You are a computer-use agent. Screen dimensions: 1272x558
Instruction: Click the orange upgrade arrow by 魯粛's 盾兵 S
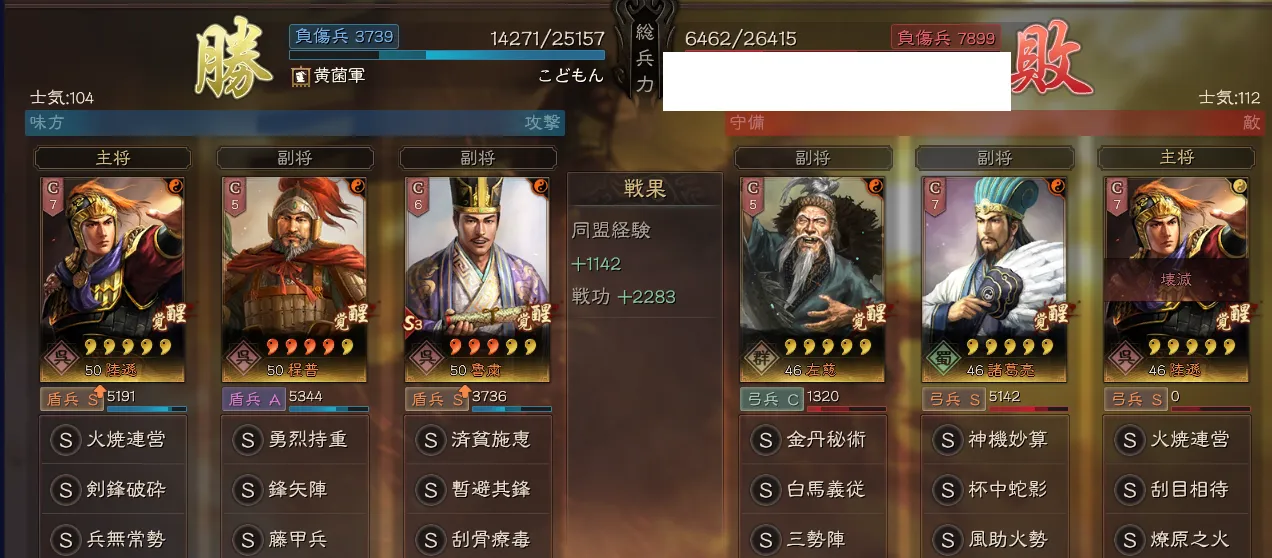[x=463, y=391]
